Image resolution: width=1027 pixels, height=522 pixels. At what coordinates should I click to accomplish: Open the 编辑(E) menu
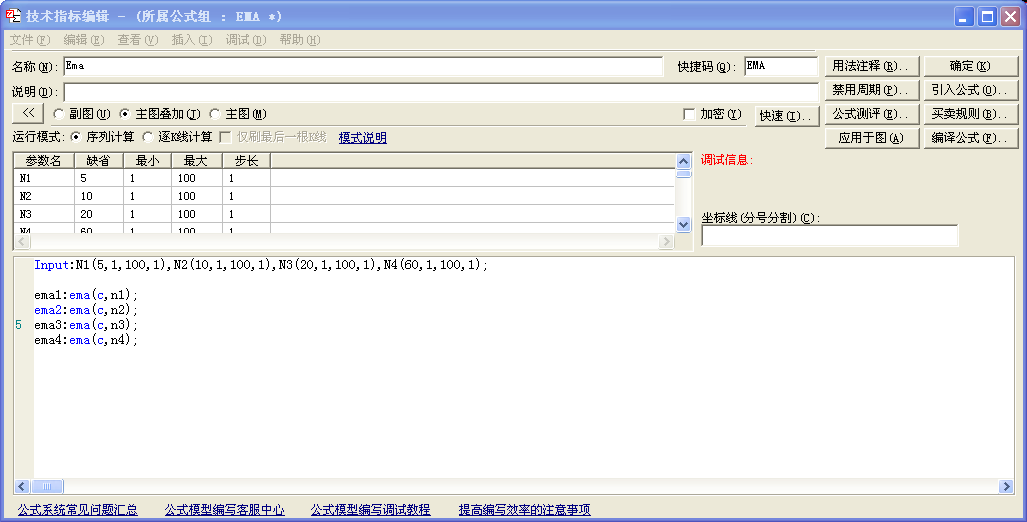84,40
